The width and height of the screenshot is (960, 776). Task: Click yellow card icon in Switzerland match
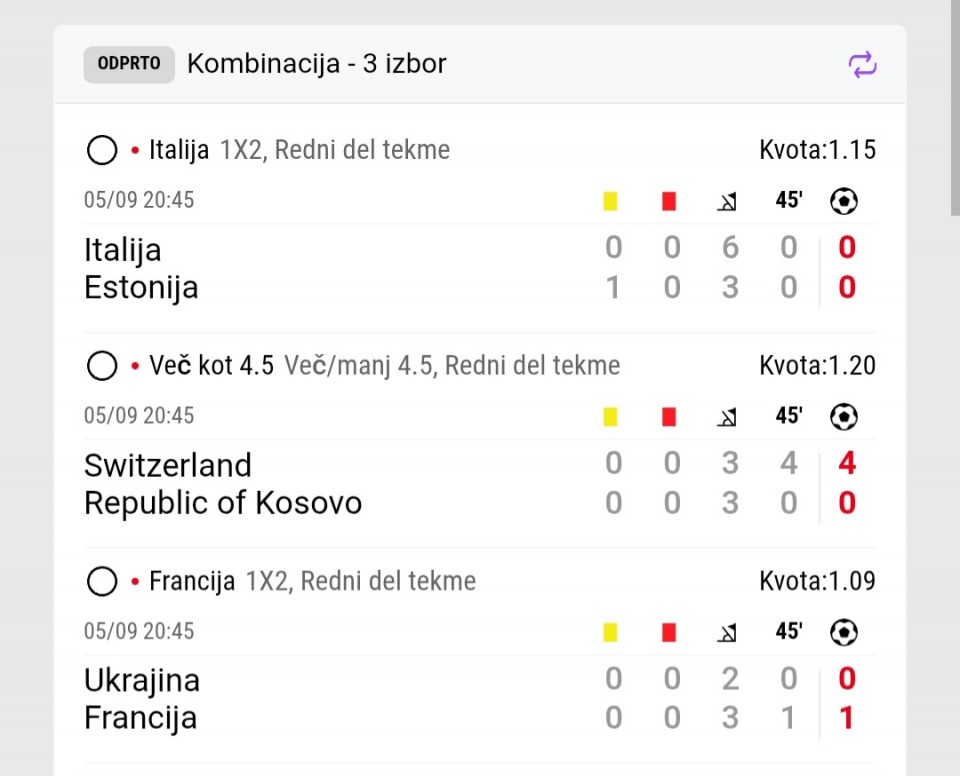(610, 416)
